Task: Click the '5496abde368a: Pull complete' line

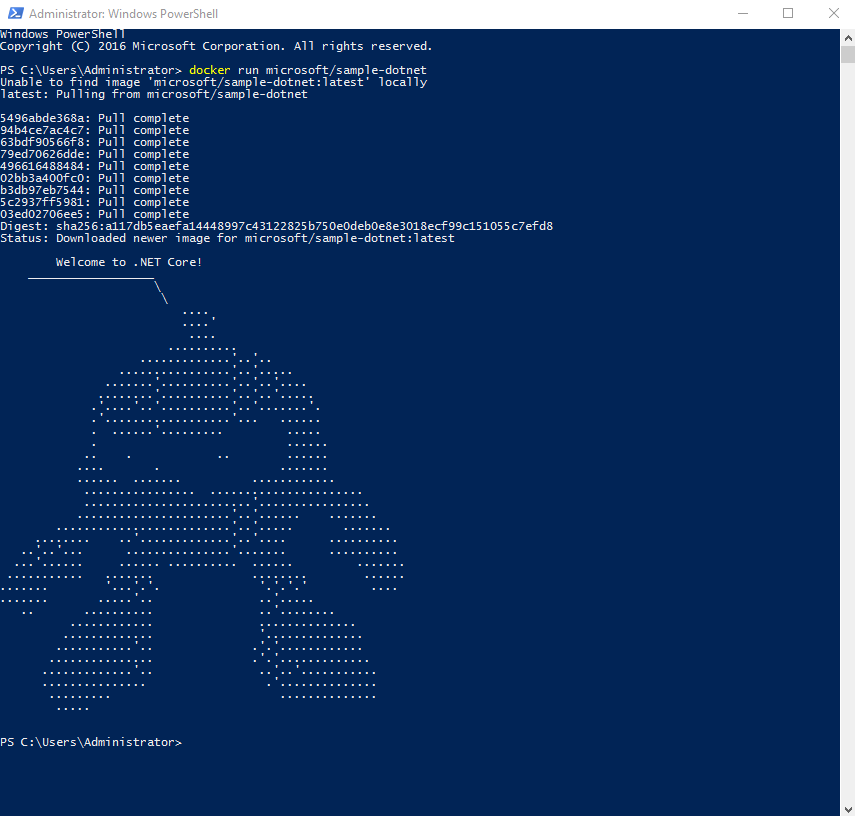Action: [x=94, y=118]
